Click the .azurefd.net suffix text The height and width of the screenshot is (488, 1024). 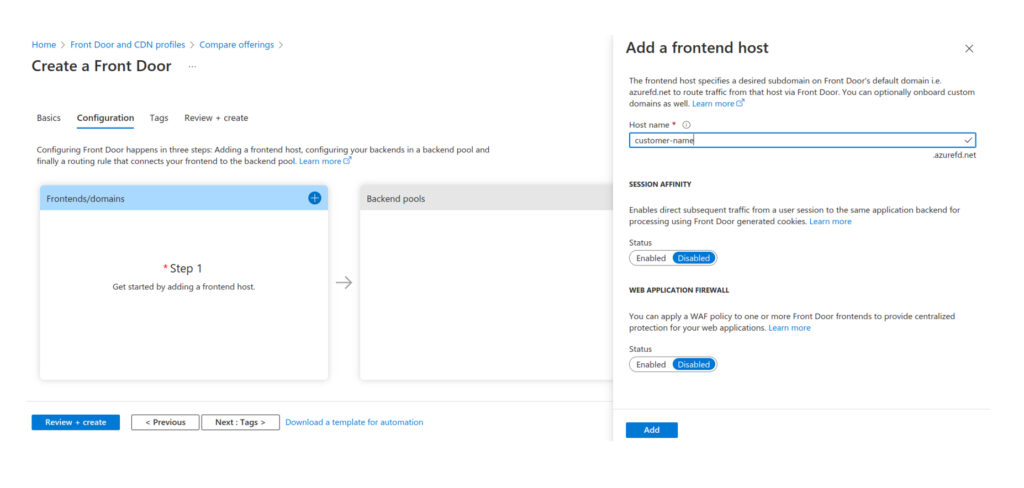click(955, 155)
